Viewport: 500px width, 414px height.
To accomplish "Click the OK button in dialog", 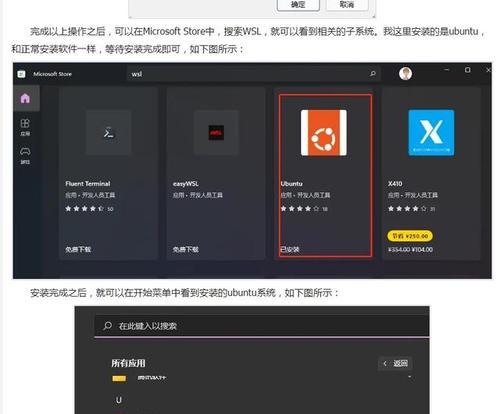I will pos(298,5).
